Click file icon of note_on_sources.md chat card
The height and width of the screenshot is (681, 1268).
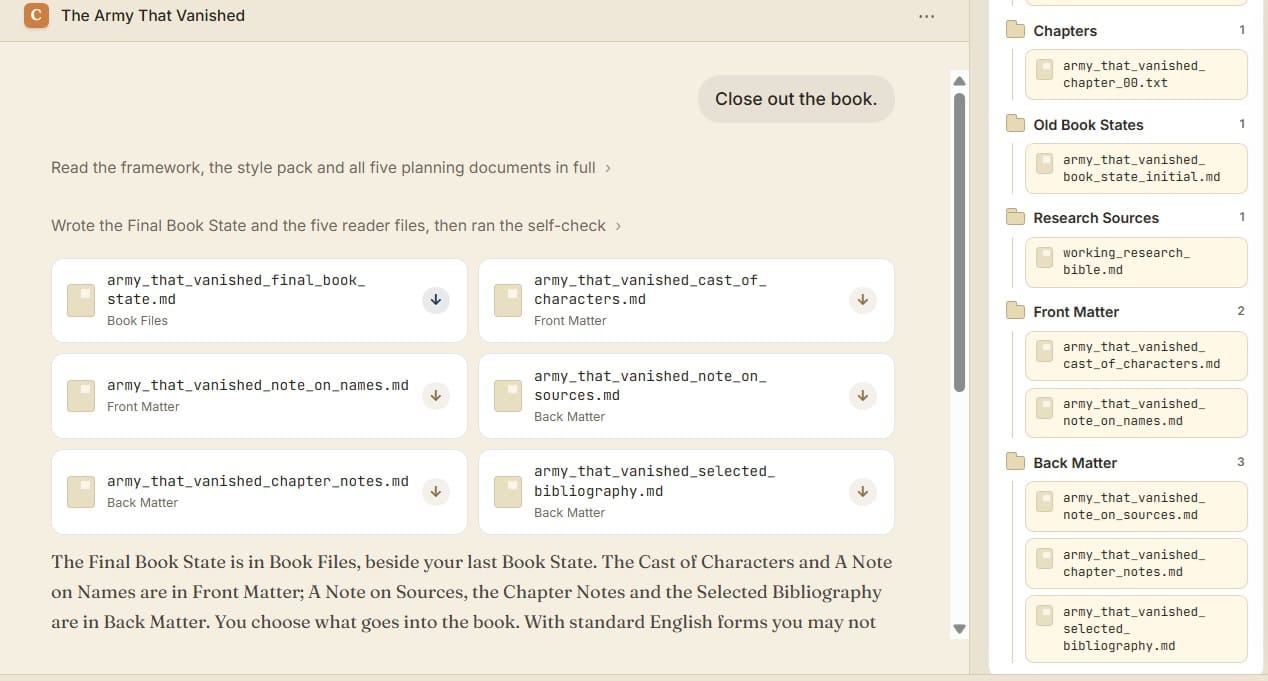tap(508, 396)
